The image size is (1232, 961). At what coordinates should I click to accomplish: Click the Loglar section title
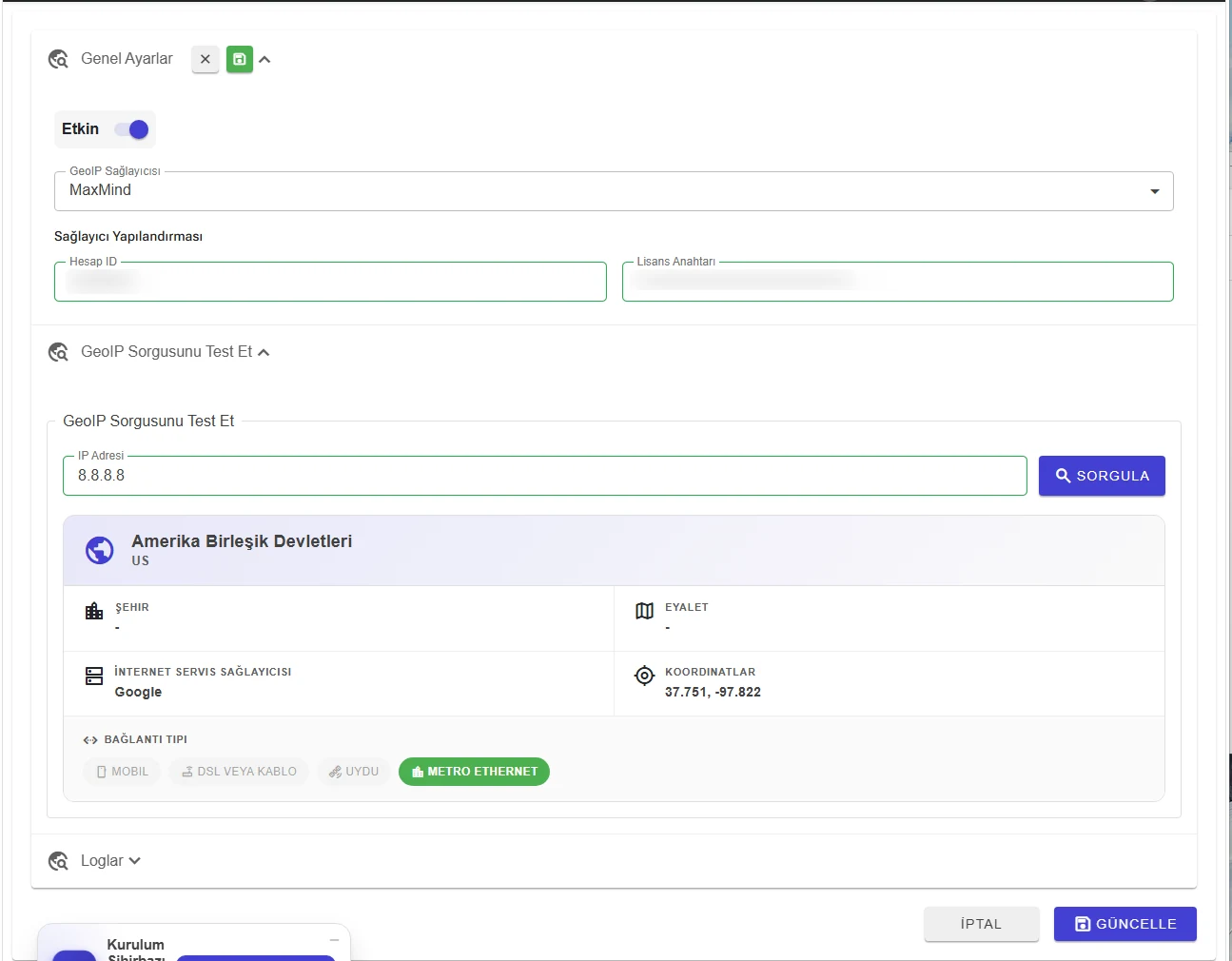(x=102, y=861)
